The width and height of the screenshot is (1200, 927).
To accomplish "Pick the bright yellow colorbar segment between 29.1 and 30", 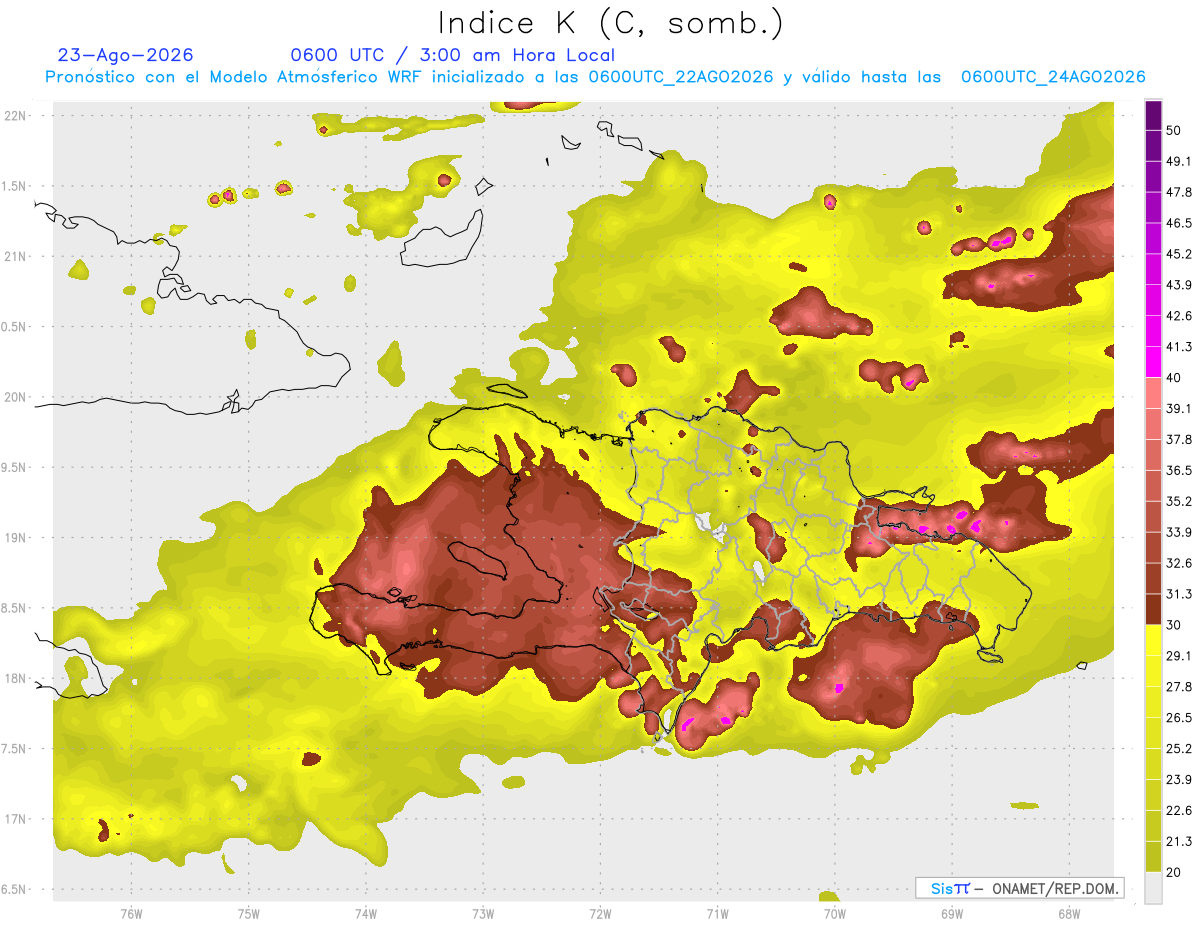I will pyautogui.click(x=1153, y=640).
